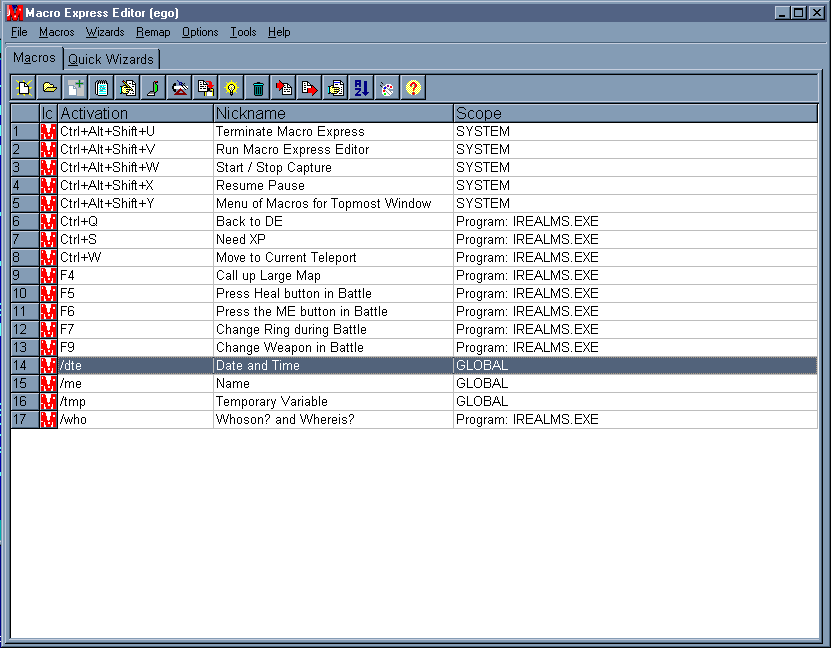Click the M icon of the F9 macro row

click(48, 348)
